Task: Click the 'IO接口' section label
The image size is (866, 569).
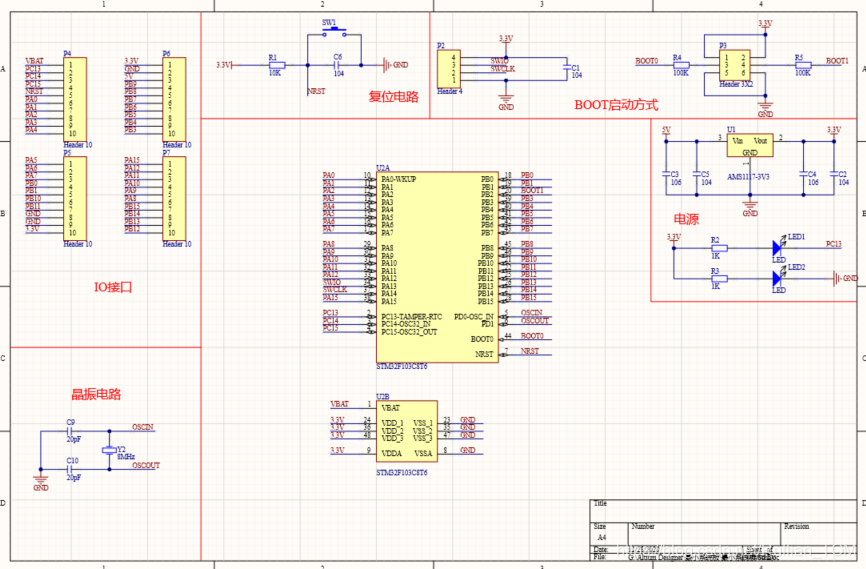Action: pyautogui.click(x=113, y=287)
